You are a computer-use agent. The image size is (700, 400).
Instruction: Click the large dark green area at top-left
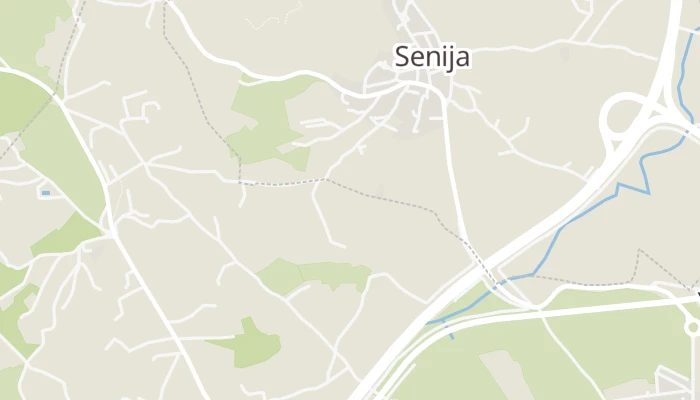coord(22,103)
